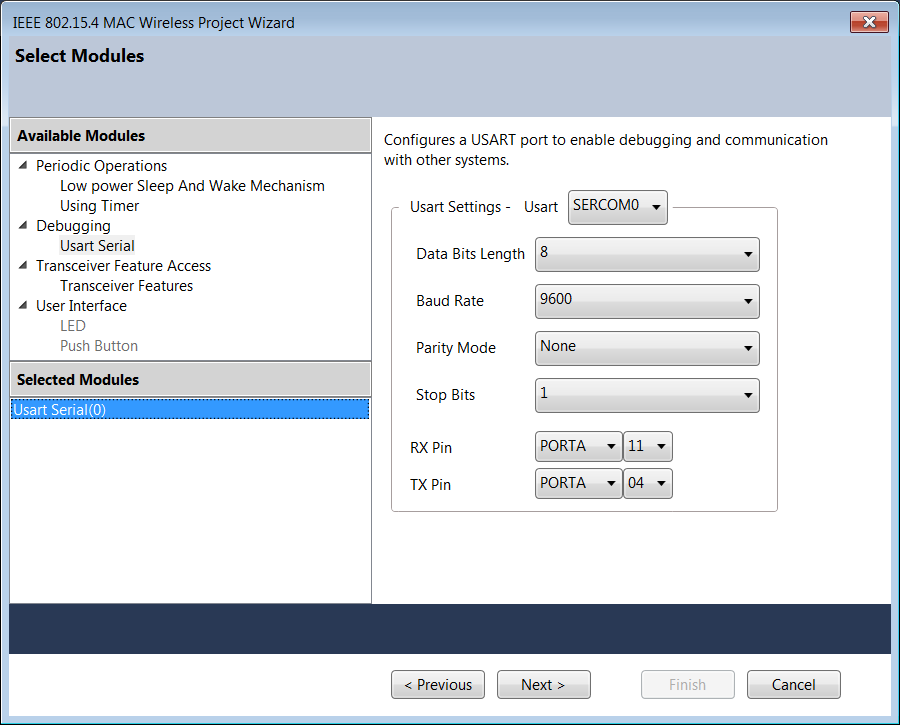Select the Using Timer module
900x725 pixels.
point(99,206)
